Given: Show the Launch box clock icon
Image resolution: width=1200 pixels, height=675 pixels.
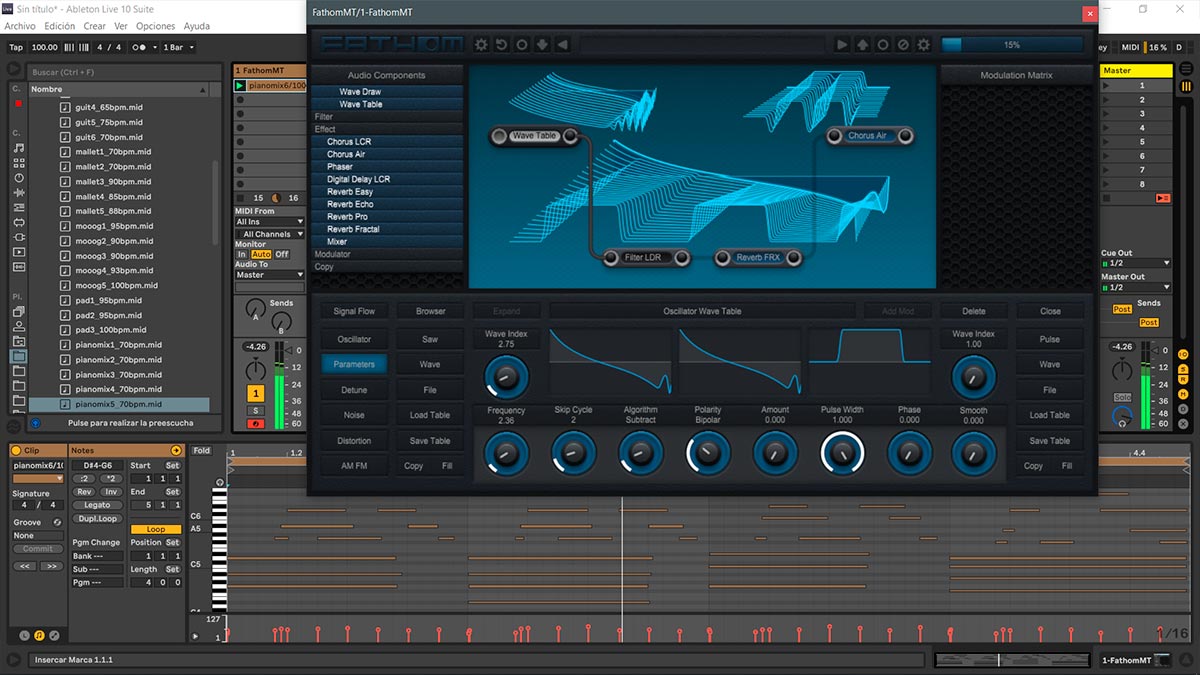Looking at the screenshot, I should click(25, 635).
